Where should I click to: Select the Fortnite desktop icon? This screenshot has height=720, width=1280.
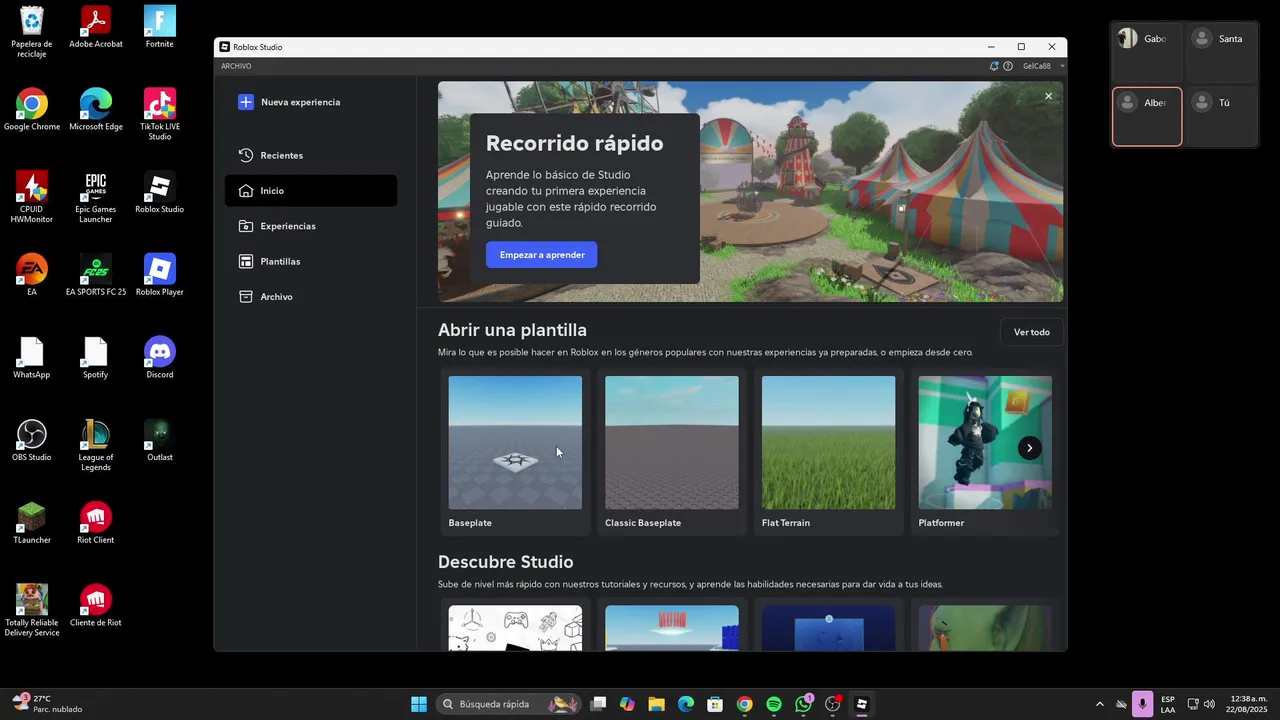160,28
